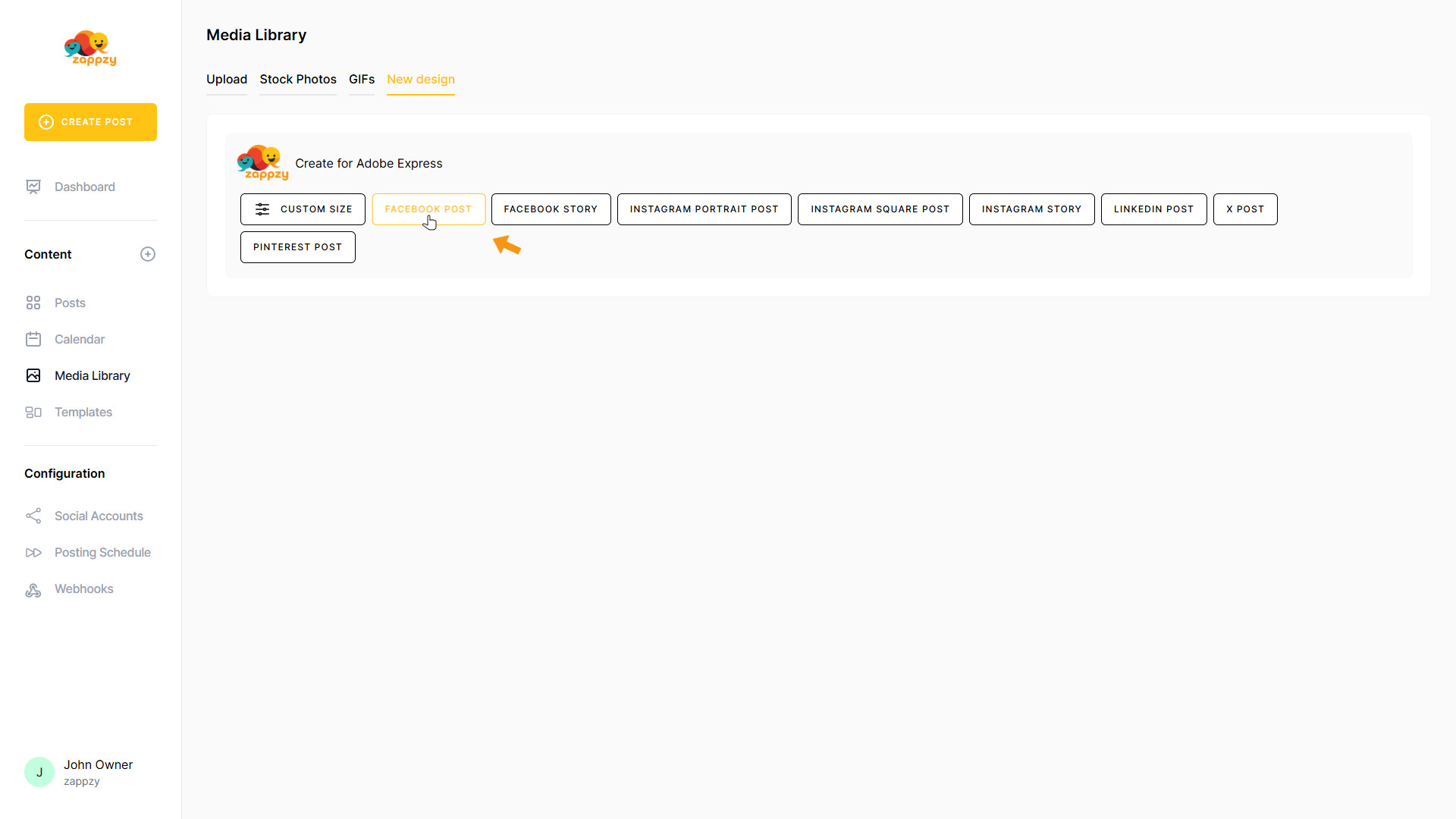Click the Calendar icon in sidebar
This screenshot has width=1456, height=819.
(33, 339)
